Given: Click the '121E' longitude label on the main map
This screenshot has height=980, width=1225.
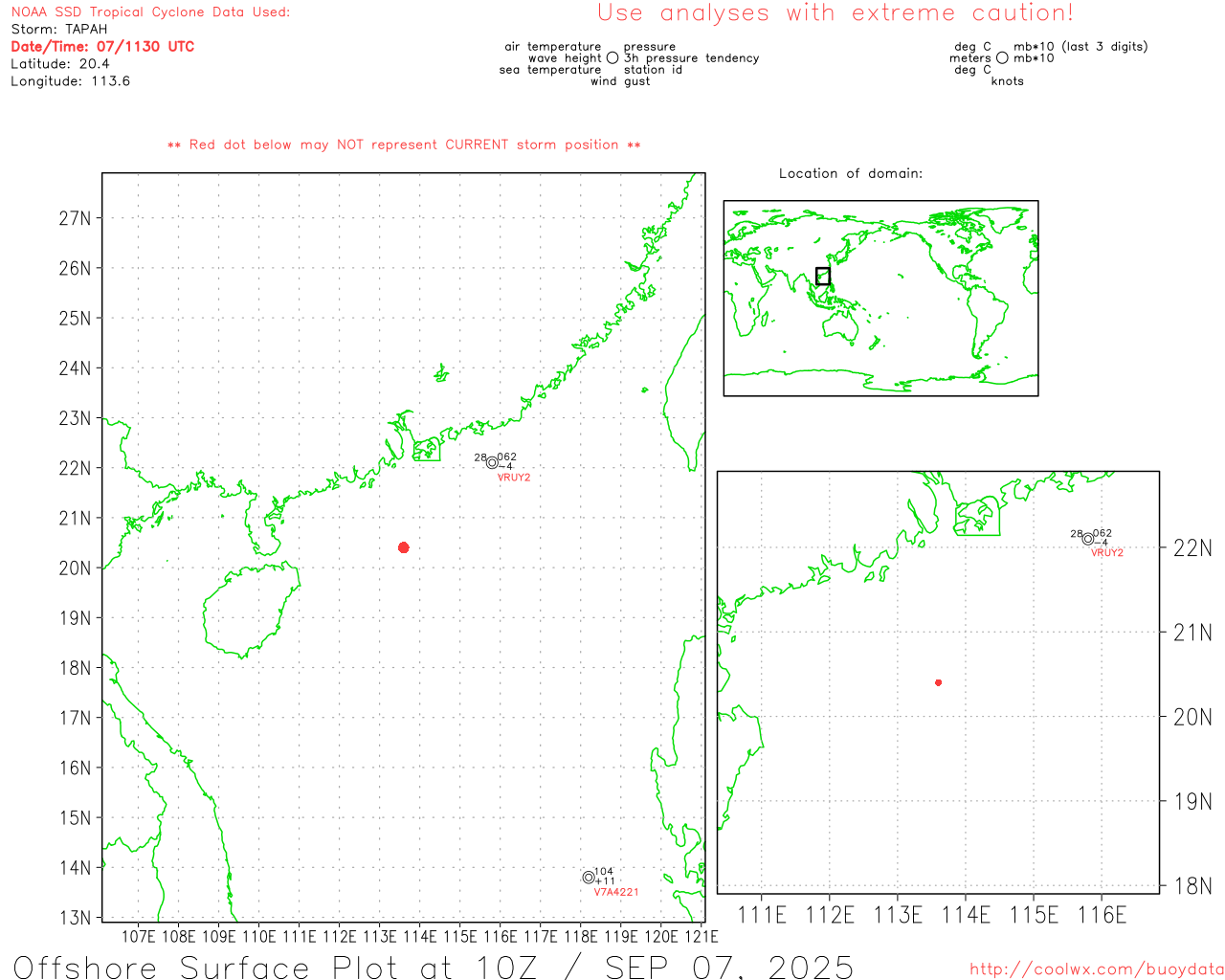Looking at the screenshot, I should (701, 937).
